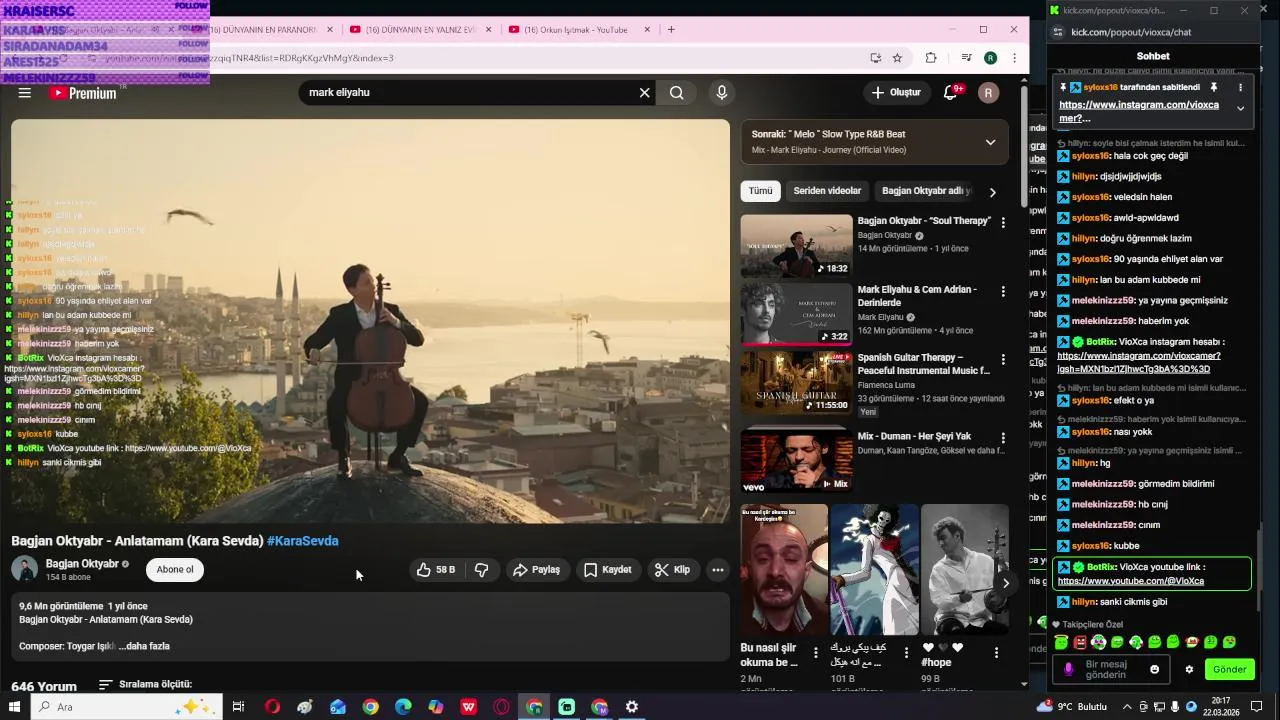The height and width of the screenshot is (720, 1280).
Task: Start voice search with the microphone
Action: coord(722,93)
